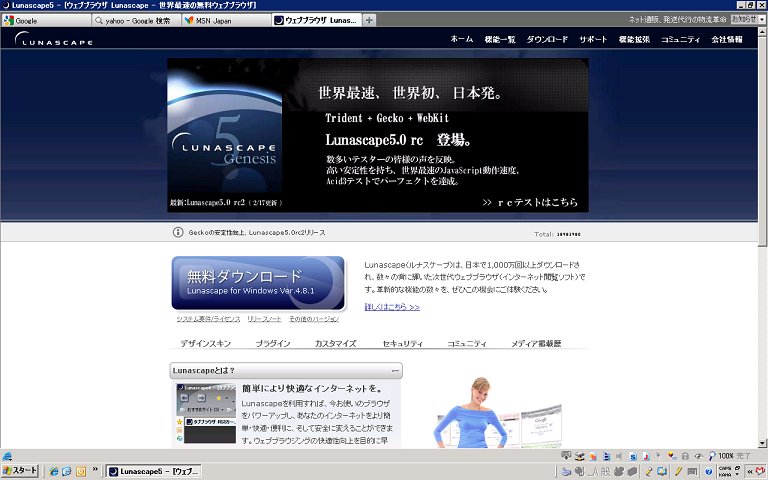Open コミュニティ in top navigation

click(680, 39)
